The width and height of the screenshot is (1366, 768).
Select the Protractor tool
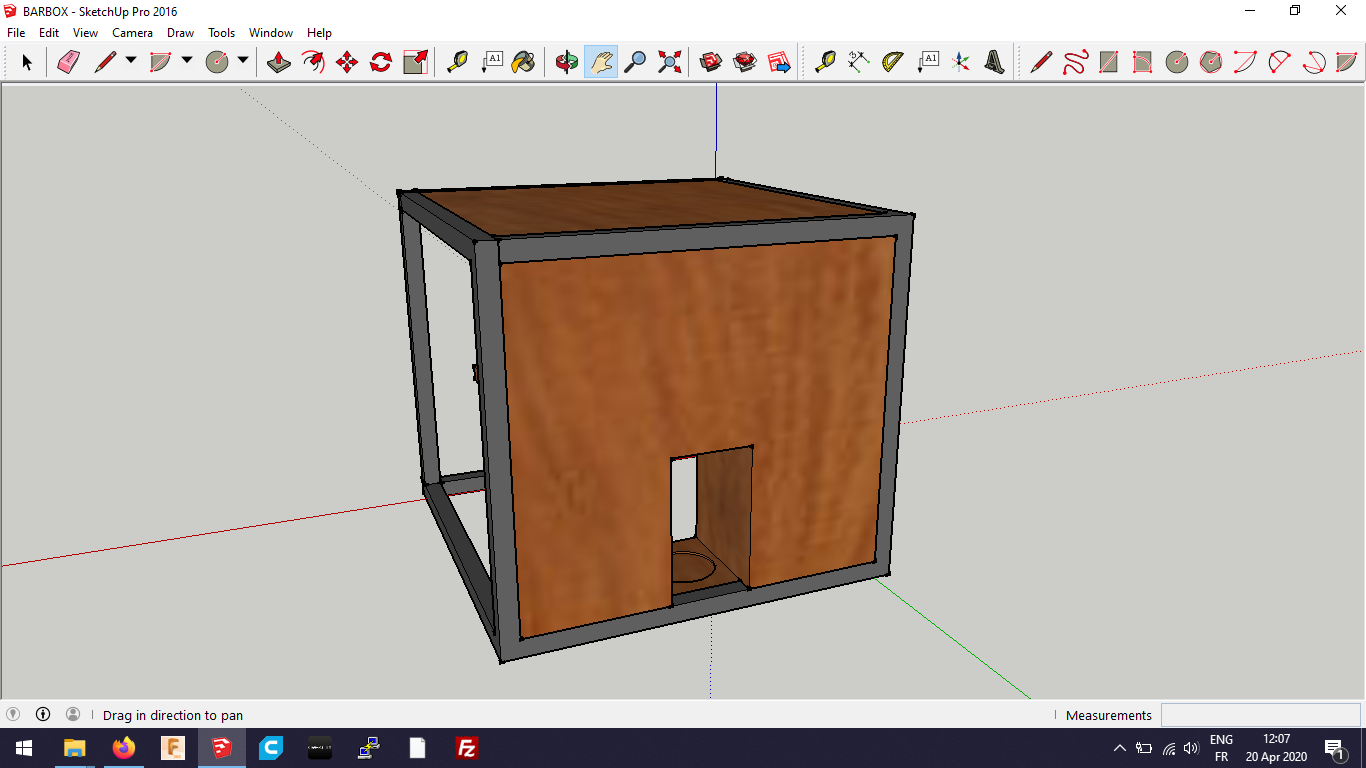(893, 62)
